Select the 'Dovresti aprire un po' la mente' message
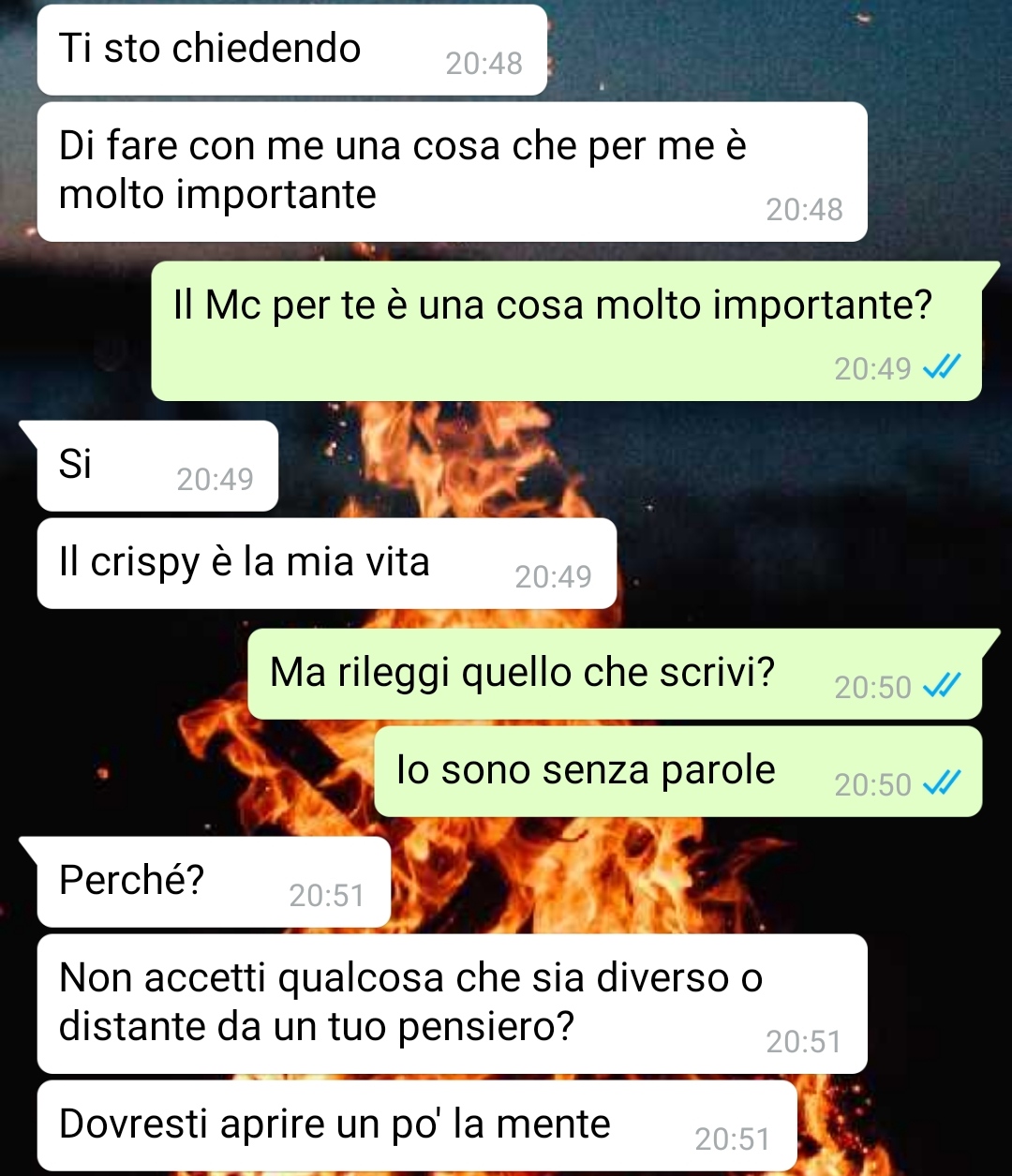1012x1176 pixels. [x=417, y=1125]
